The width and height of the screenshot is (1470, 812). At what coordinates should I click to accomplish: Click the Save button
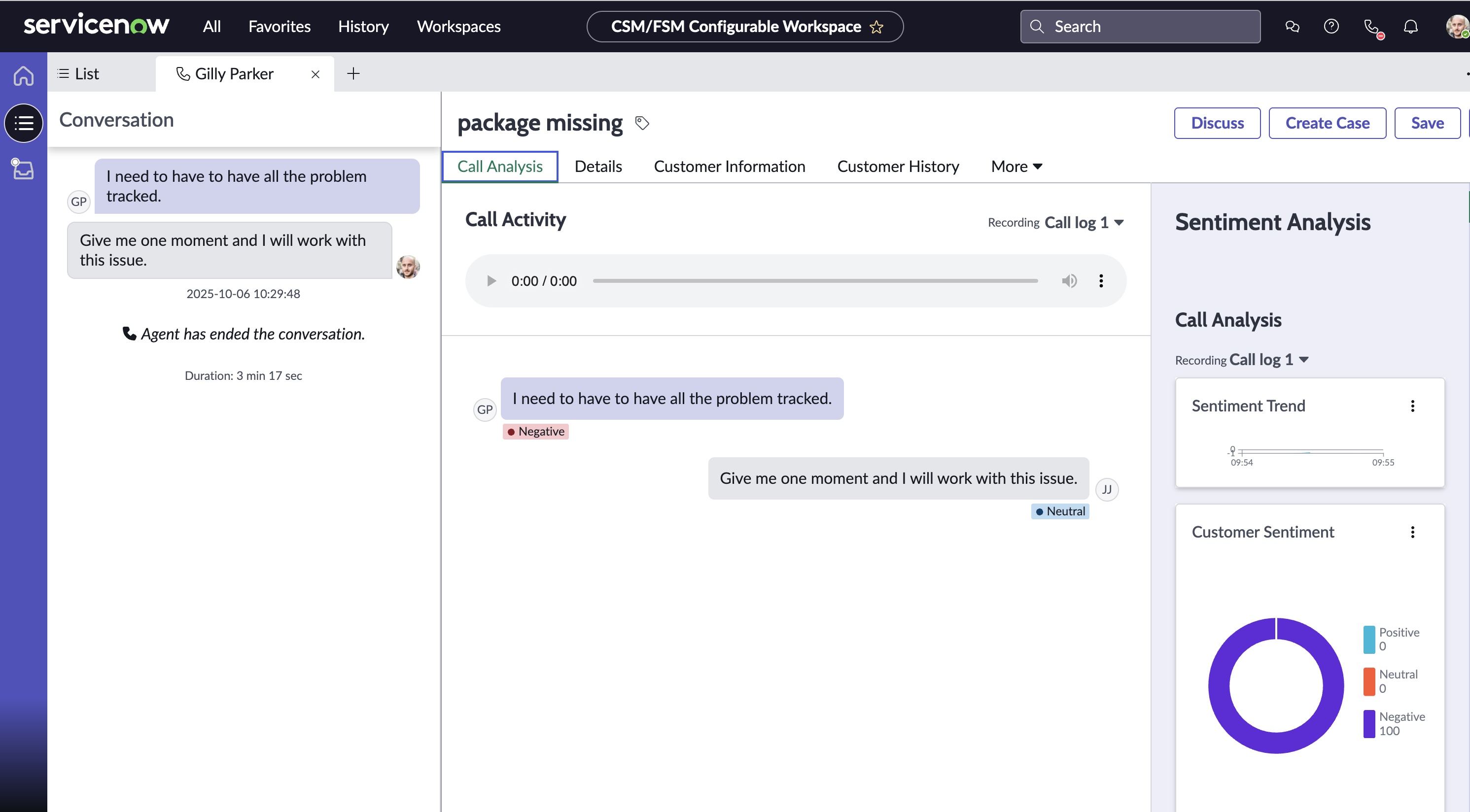(1427, 123)
